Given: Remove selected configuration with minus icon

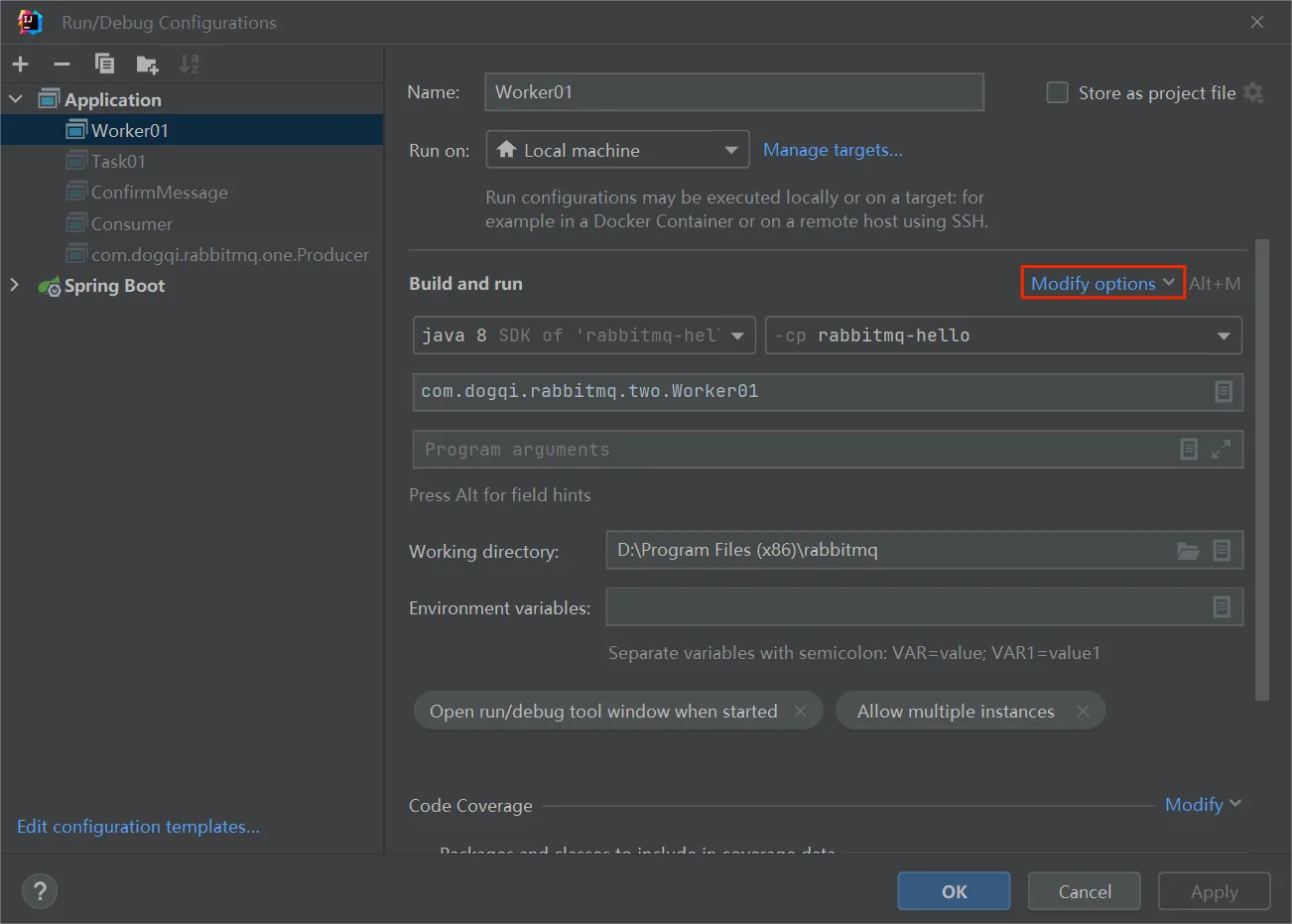Looking at the screenshot, I should [62, 65].
